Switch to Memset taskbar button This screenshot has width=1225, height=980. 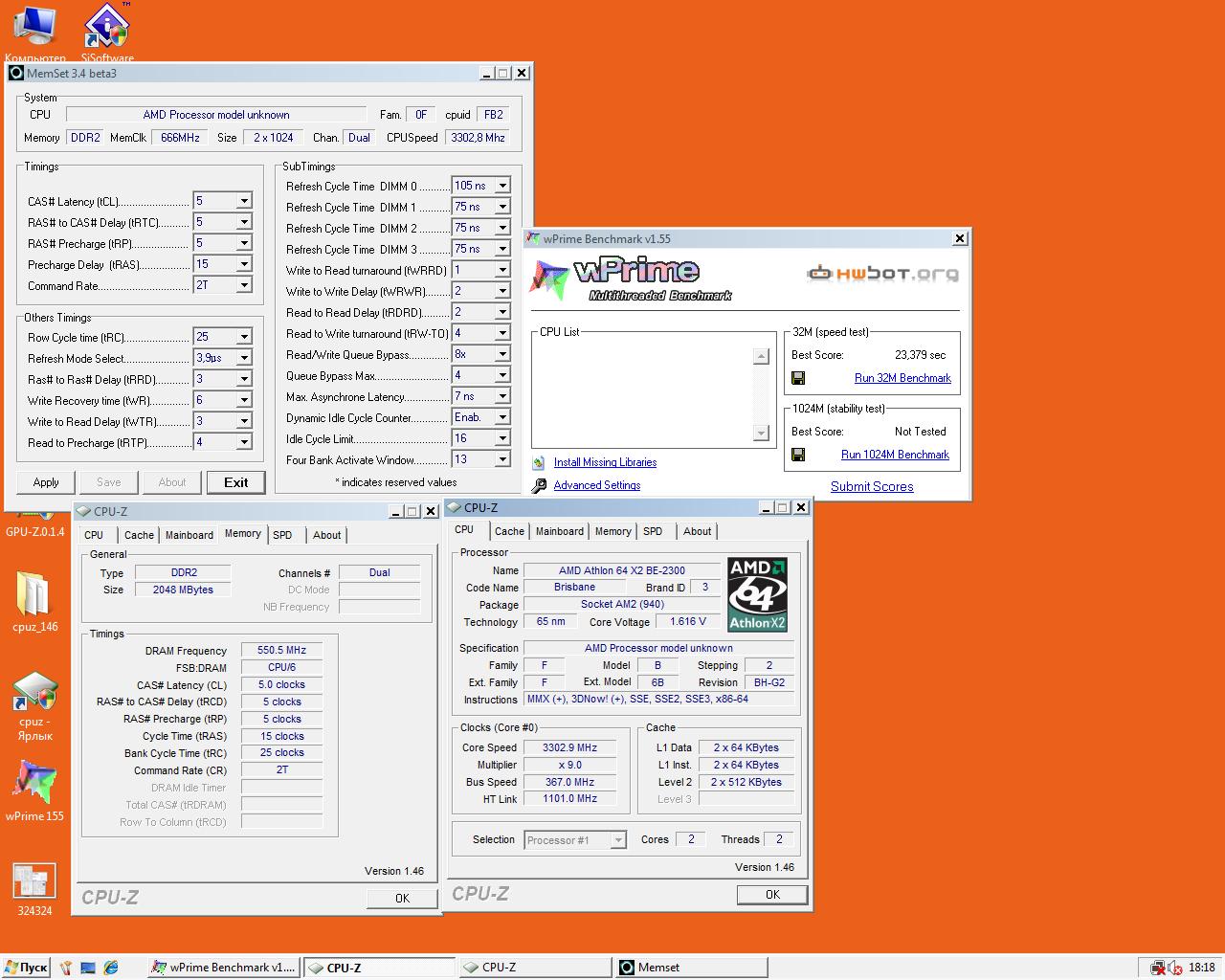click(691, 968)
